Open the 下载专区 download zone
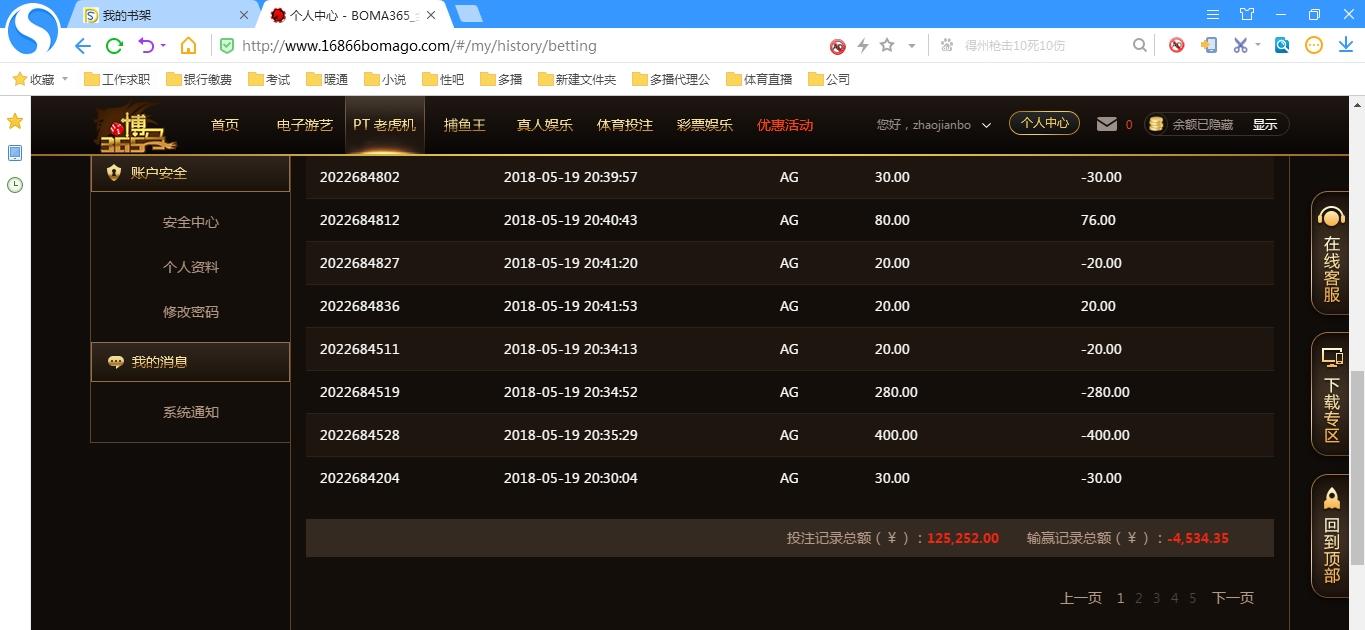The image size is (1365, 630). coord(1331,394)
